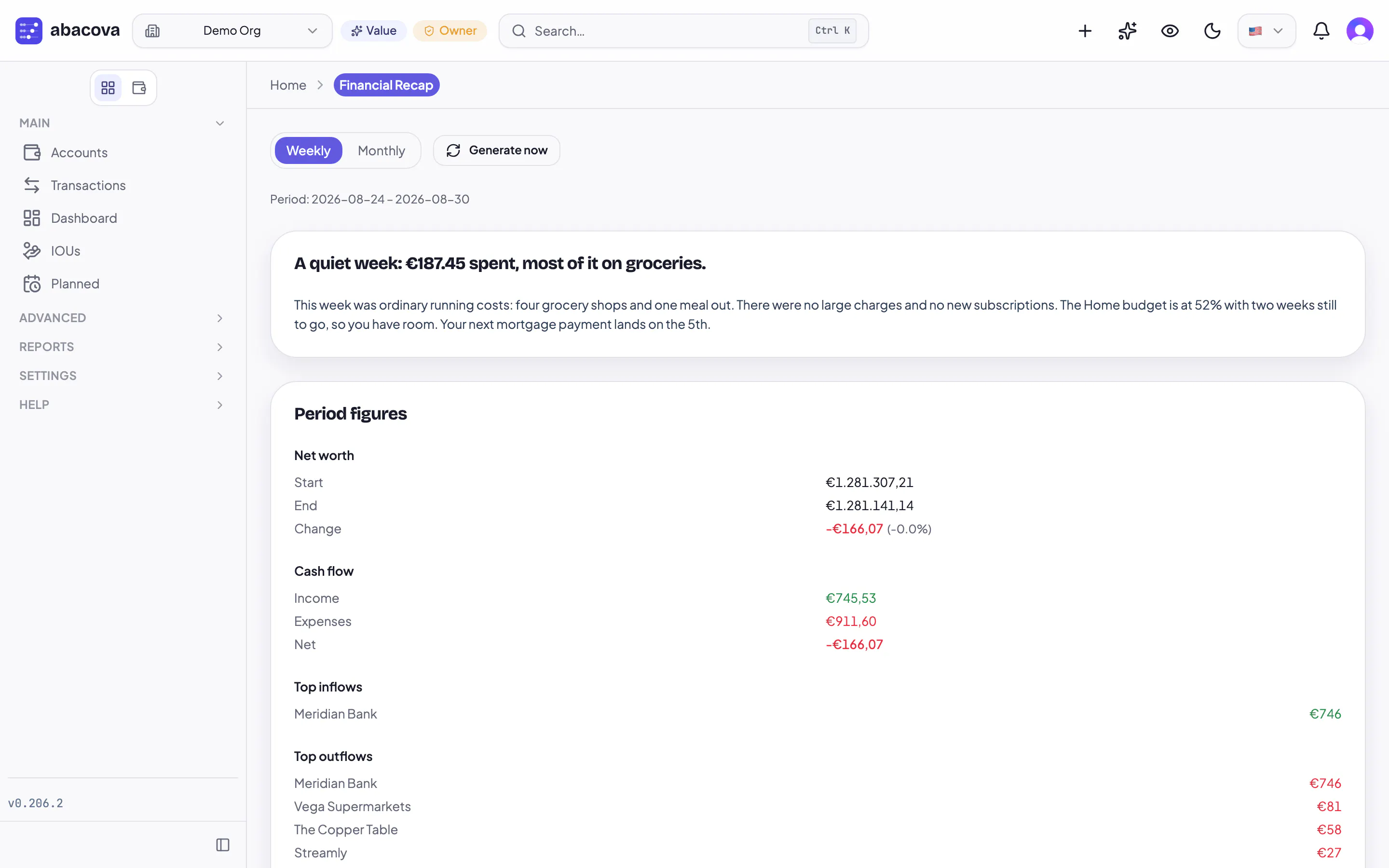Open the AI sparkles assistant icon
Viewport: 1389px width, 868px height.
pos(1127,31)
